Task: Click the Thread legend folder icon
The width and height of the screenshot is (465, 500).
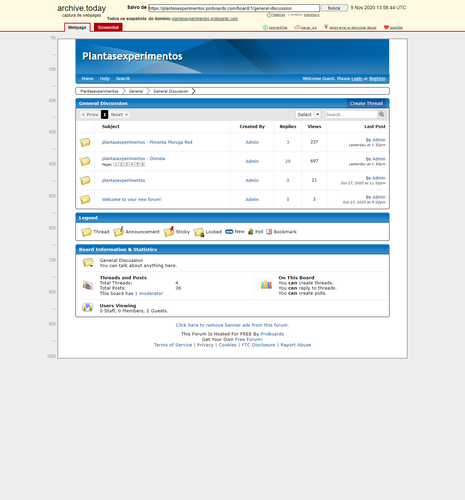Action: coord(86,232)
